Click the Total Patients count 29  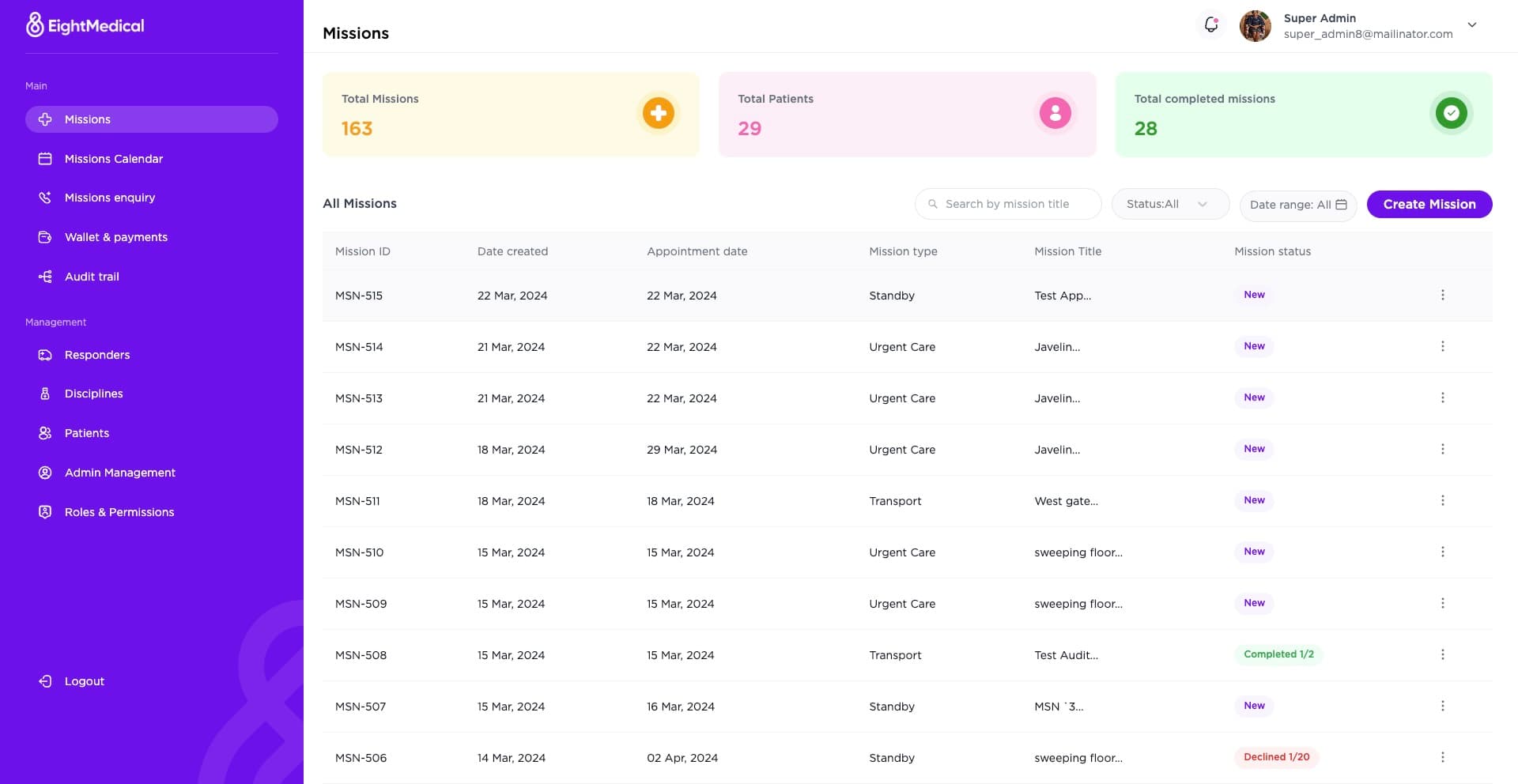click(750, 129)
